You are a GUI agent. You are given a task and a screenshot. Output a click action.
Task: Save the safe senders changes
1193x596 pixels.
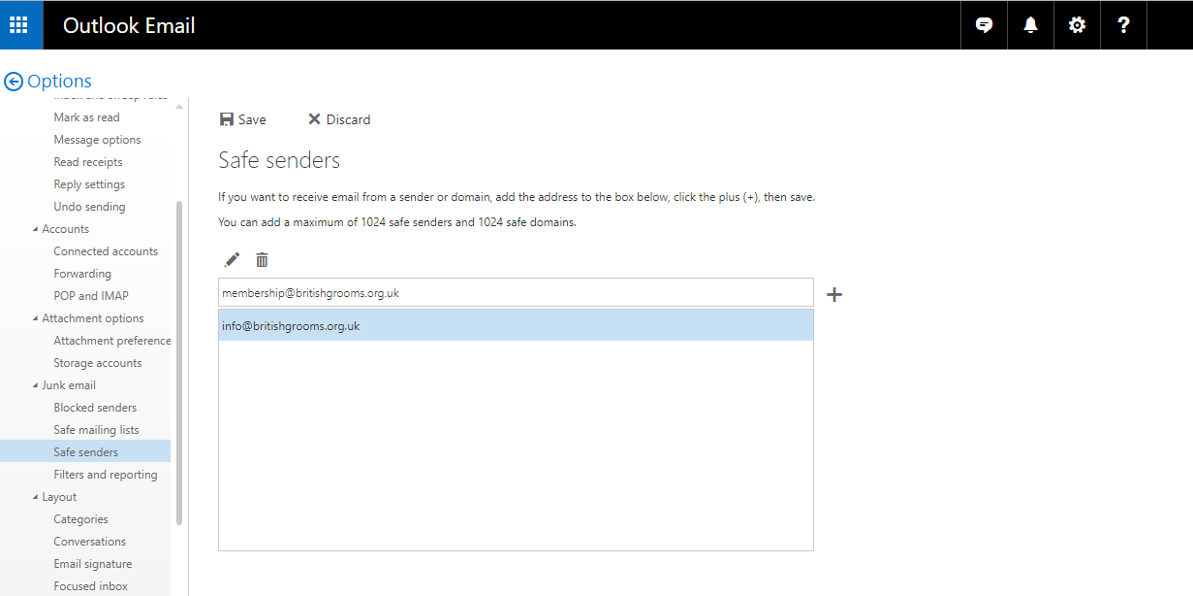coord(243,120)
